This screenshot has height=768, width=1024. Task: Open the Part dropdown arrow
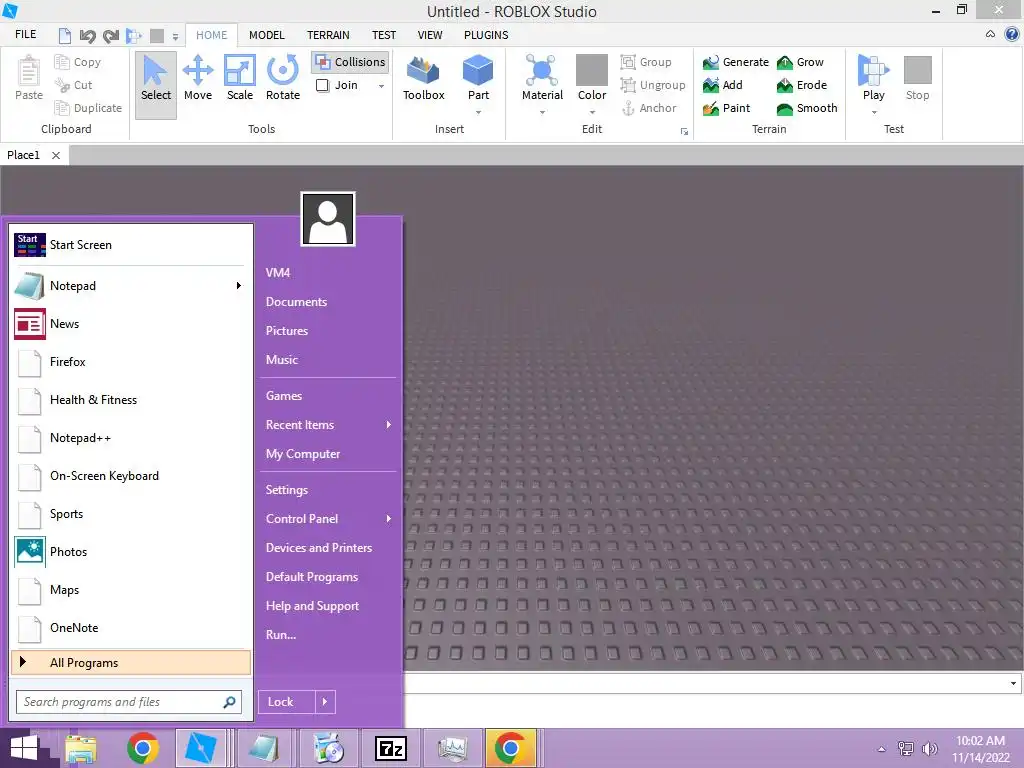[x=478, y=112]
